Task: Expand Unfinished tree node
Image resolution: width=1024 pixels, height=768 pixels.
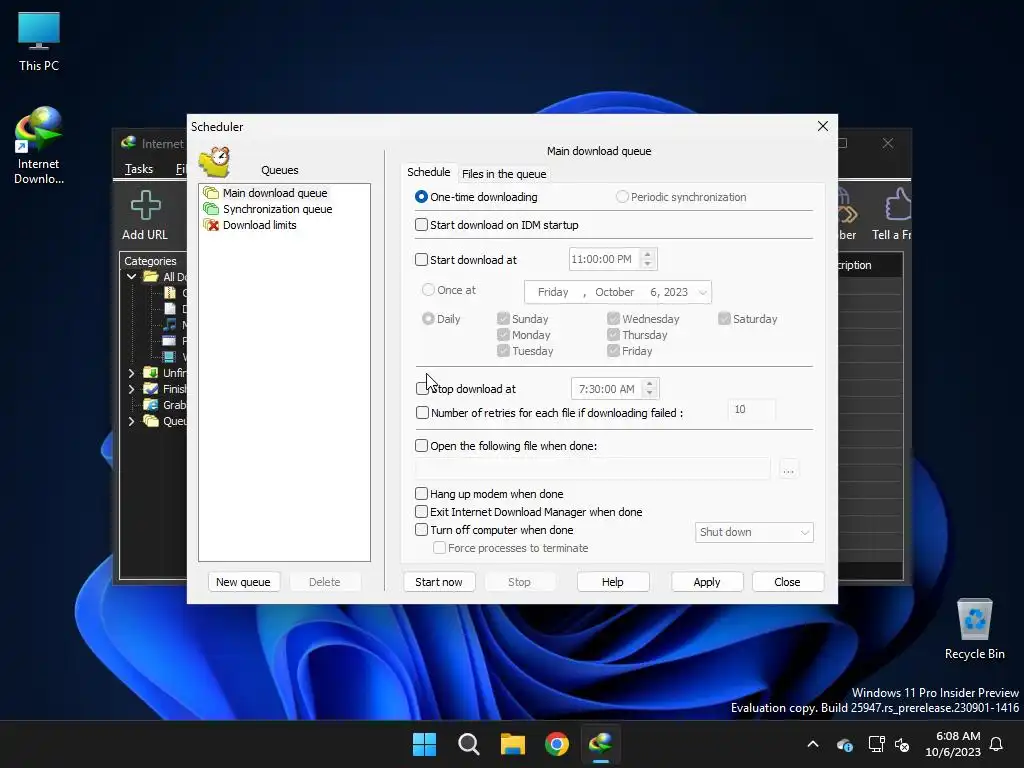Action: coord(131,373)
